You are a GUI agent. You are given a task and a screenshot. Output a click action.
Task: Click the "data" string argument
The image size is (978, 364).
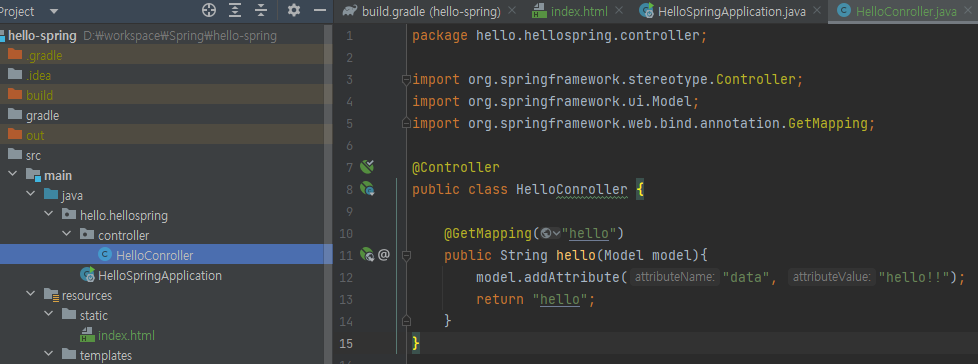745,277
